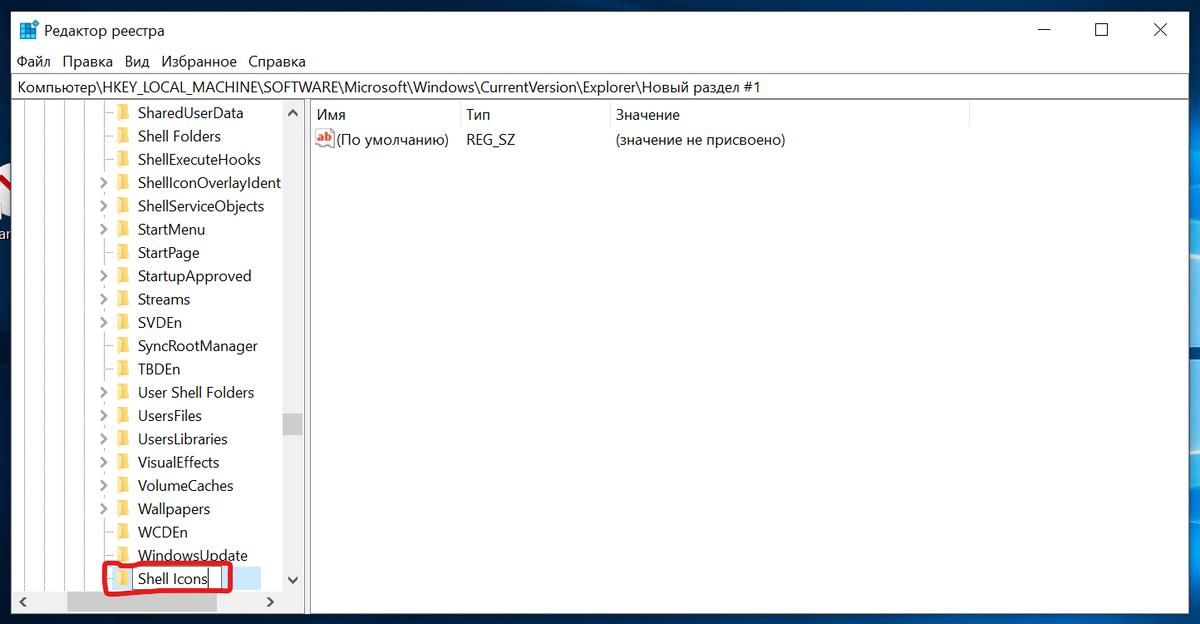This screenshot has width=1200, height=624.
Task: Expand the UsersFiles key
Action: pos(104,416)
